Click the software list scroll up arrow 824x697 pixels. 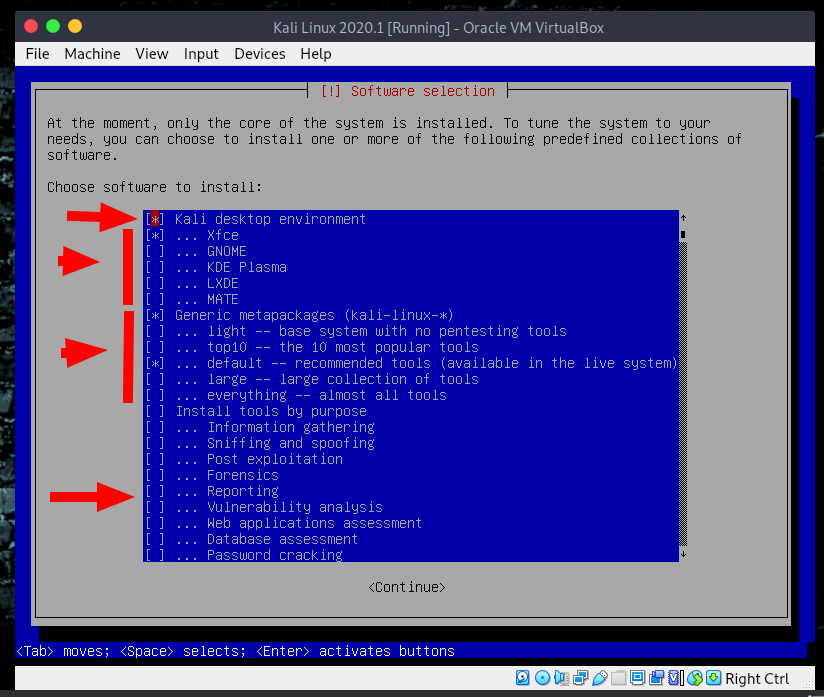pyautogui.click(x=683, y=218)
